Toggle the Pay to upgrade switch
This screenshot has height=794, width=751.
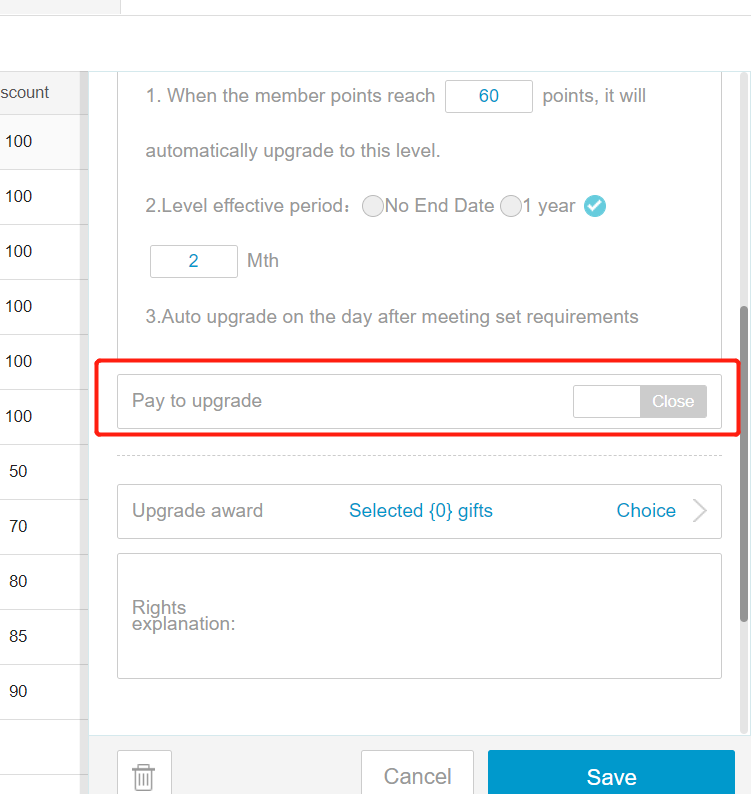click(x=640, y=402)
